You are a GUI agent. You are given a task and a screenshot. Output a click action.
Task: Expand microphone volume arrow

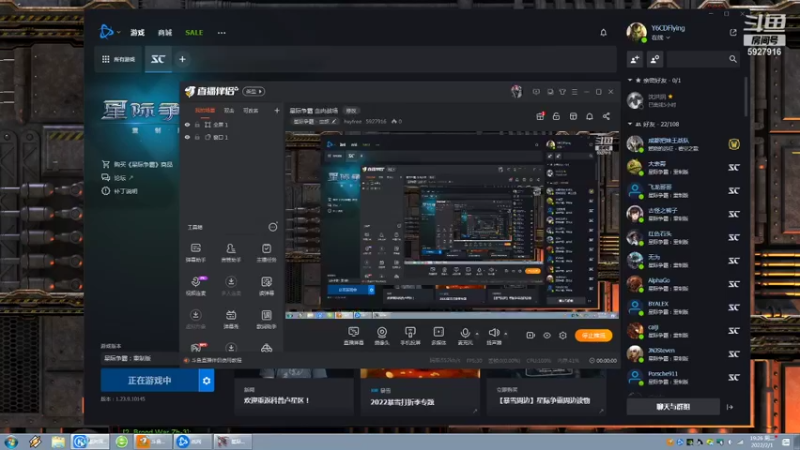point(477,334)
